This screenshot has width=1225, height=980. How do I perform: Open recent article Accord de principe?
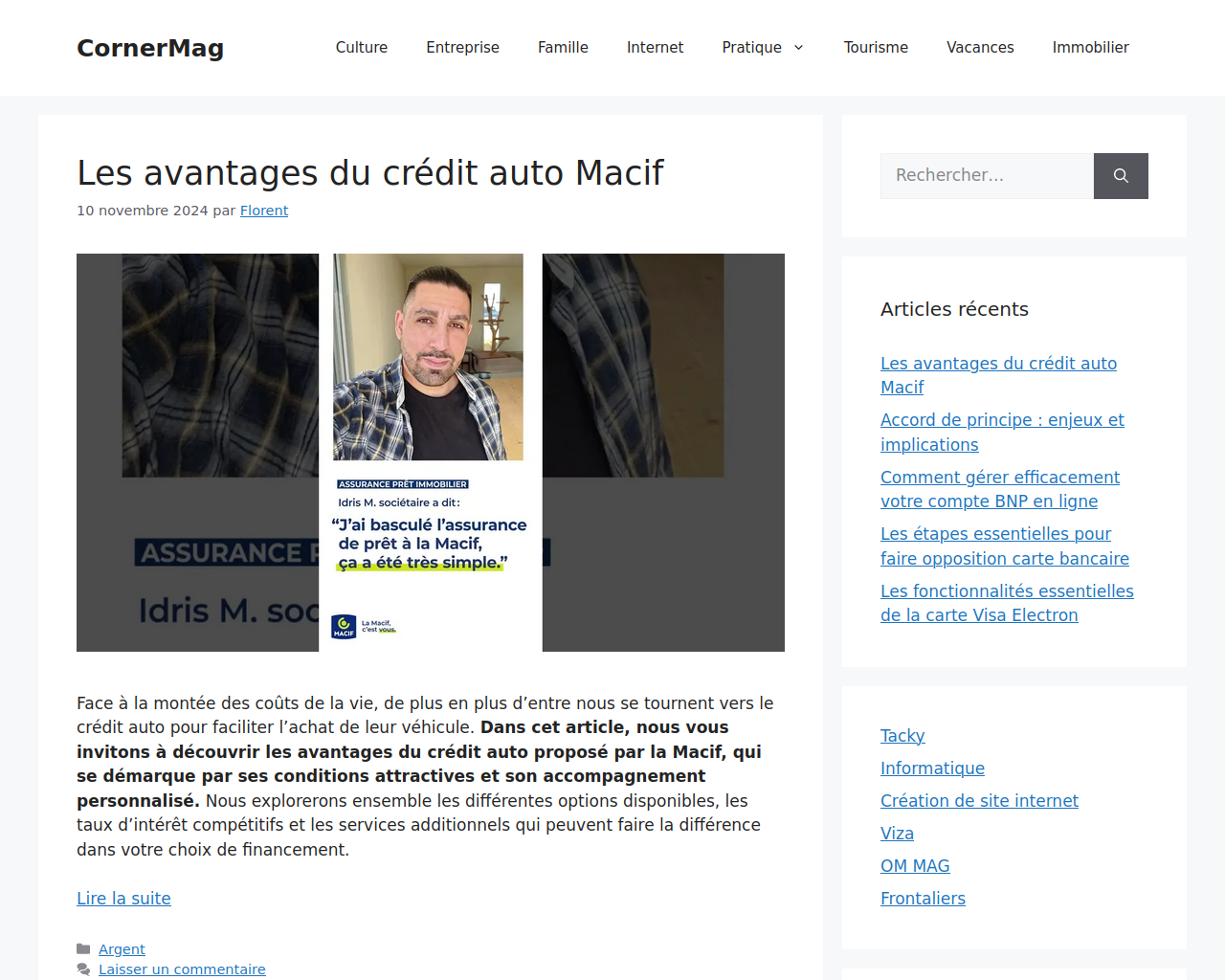[x=1002, y=433]
